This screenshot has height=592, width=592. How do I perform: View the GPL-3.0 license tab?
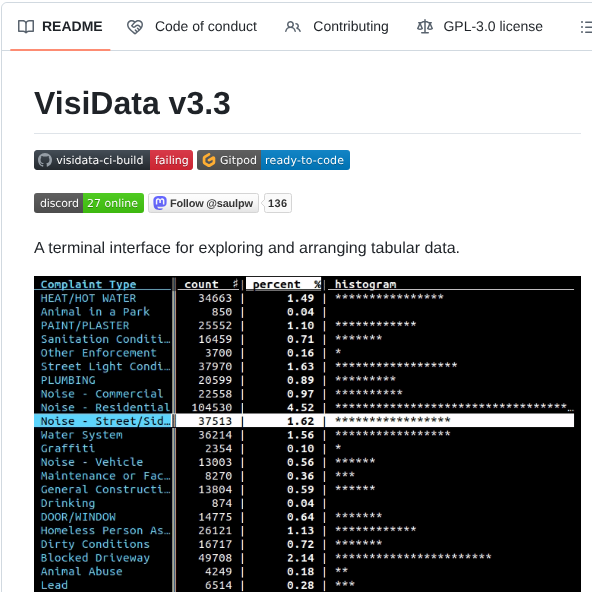[x=480, y=26]
